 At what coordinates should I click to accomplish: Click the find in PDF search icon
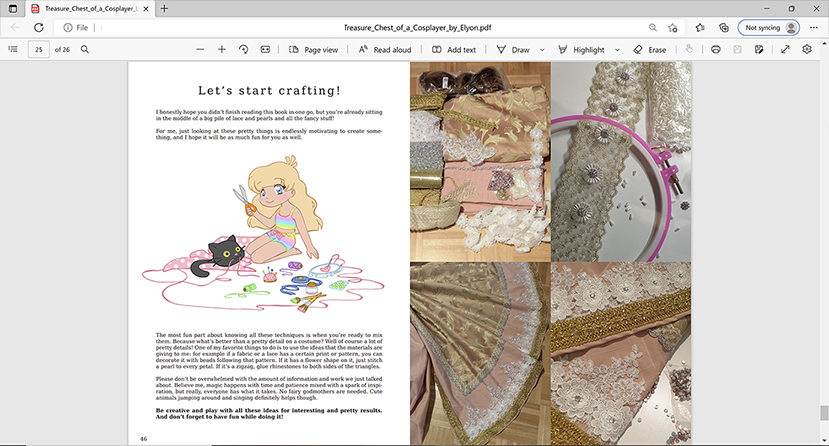pos(85,49)
